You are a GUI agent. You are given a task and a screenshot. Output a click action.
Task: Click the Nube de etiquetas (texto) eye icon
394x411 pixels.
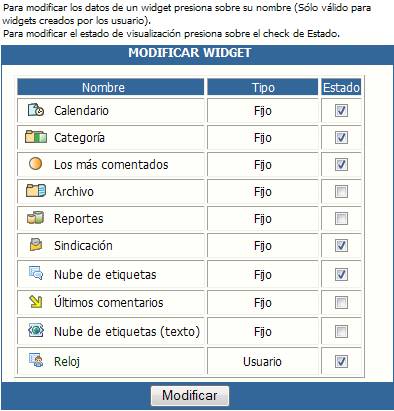(x=36, y=330)
